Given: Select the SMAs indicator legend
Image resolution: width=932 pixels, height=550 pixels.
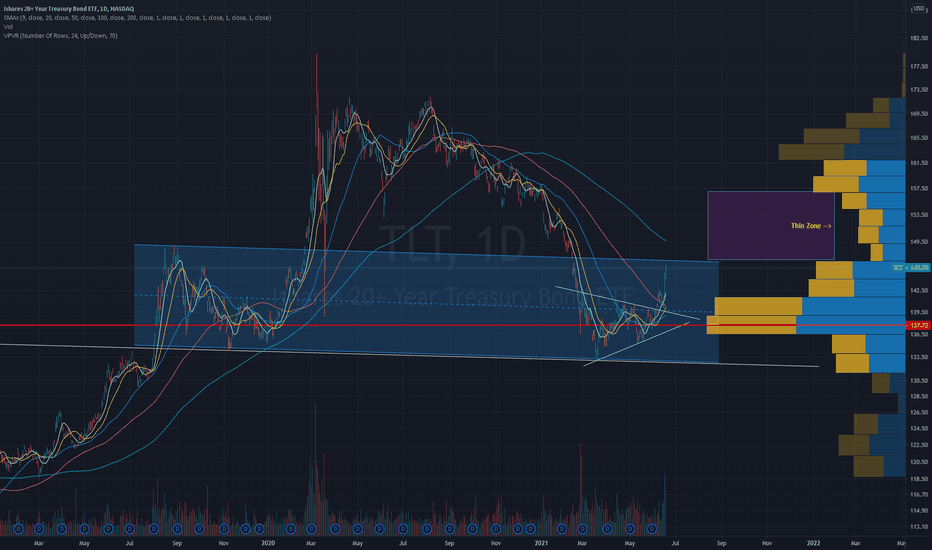Looking at the screenshot, I should click(x=137, y=18).
